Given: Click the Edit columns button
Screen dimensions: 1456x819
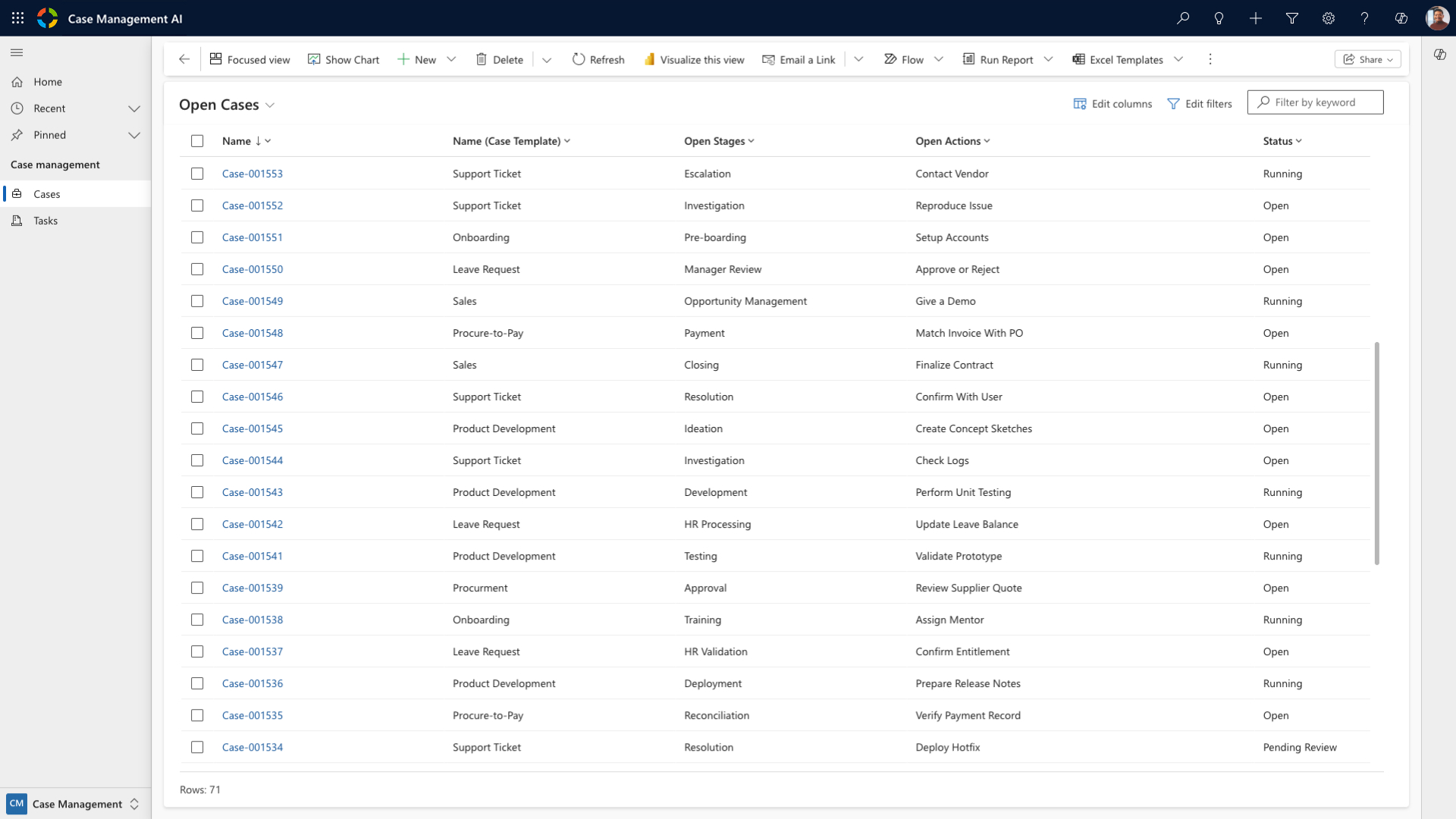Looking at the screenshot, I should pos(1112,104).
